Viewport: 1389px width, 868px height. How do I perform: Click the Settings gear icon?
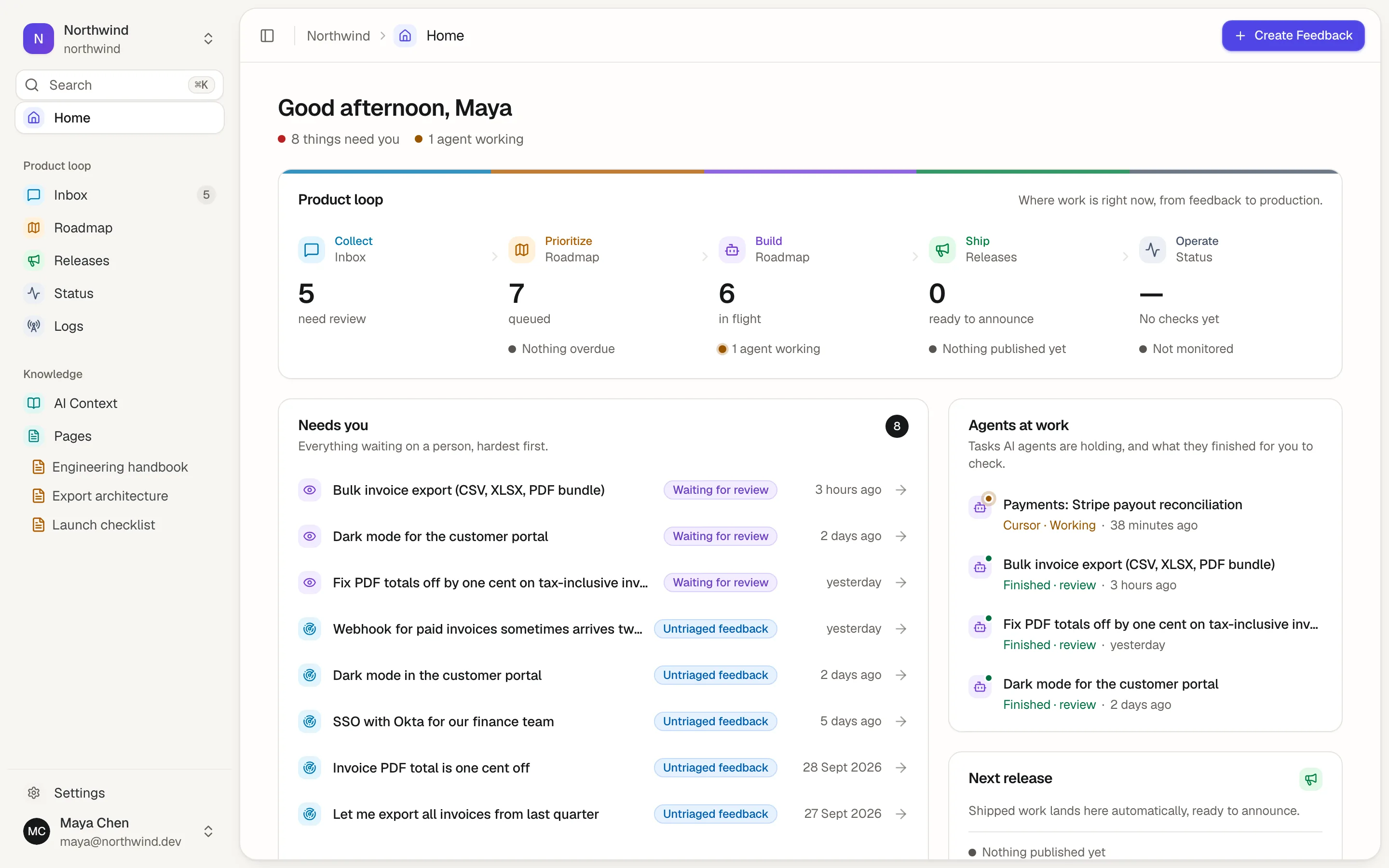coord(34,793)
